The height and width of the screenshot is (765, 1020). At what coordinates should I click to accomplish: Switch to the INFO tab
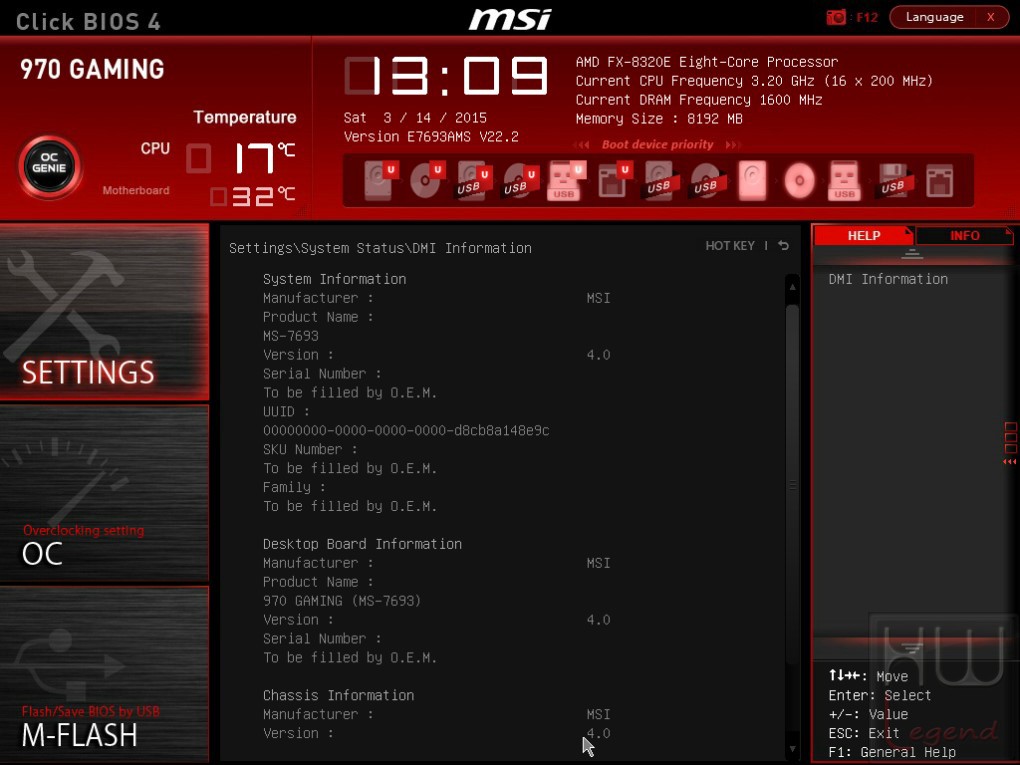[x=965, y=235]
